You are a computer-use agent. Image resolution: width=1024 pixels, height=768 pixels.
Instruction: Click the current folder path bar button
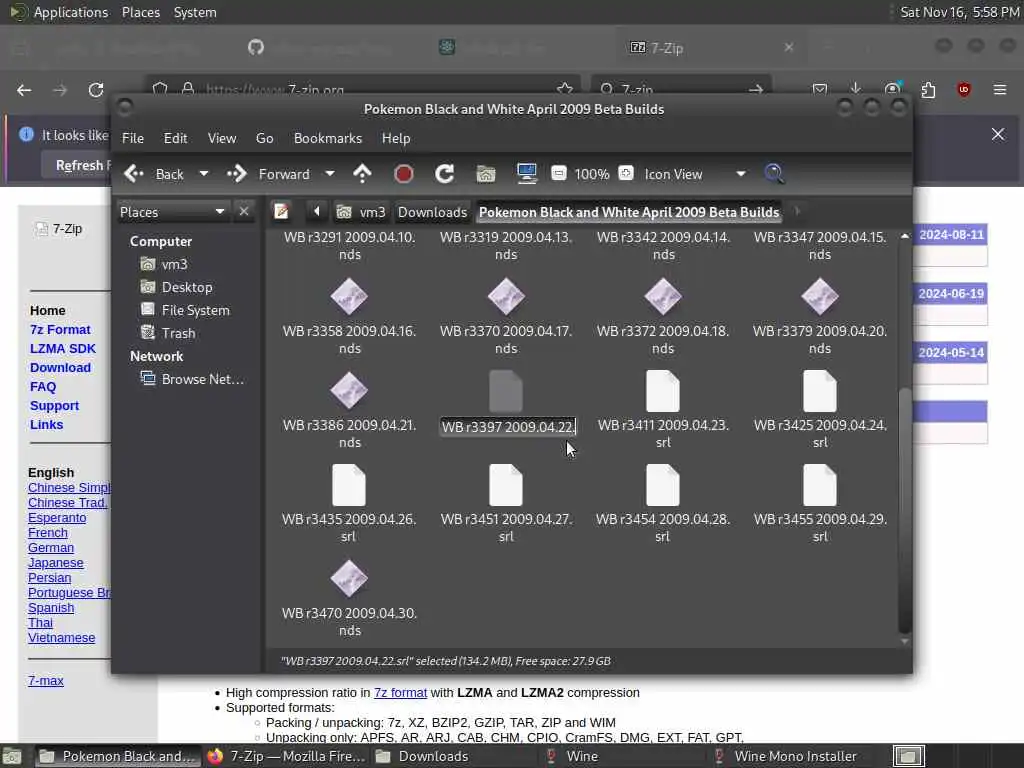click(x=629, y=212)
